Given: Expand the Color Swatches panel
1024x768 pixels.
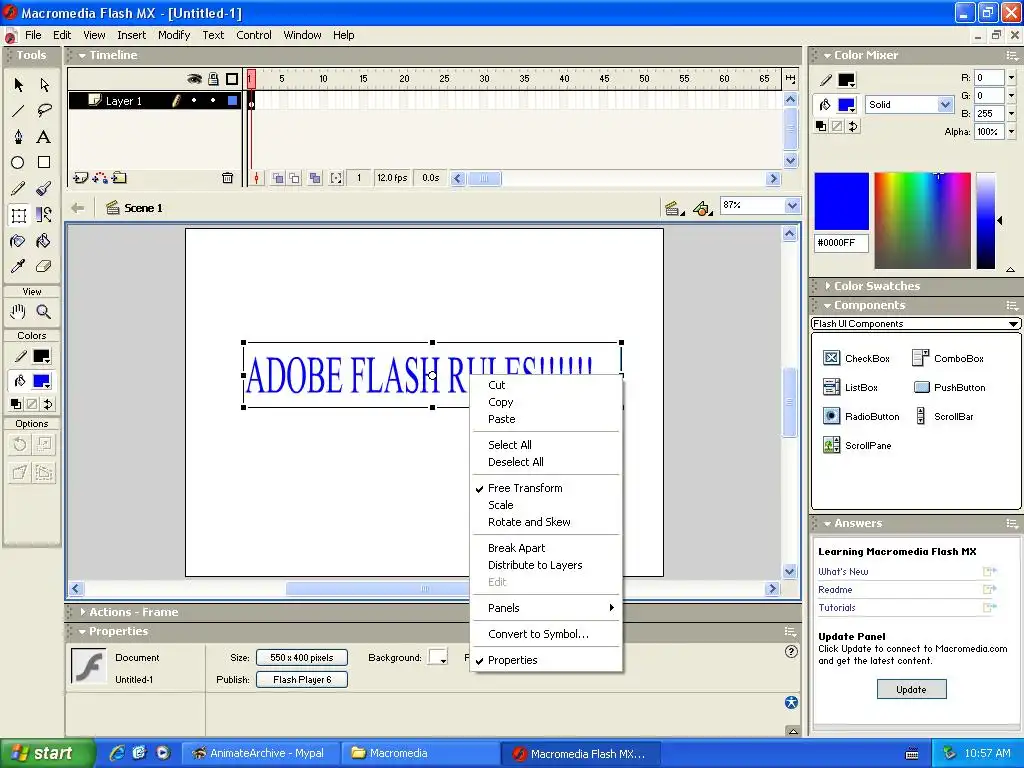Looking at the screenshot, I should point(827,286).
